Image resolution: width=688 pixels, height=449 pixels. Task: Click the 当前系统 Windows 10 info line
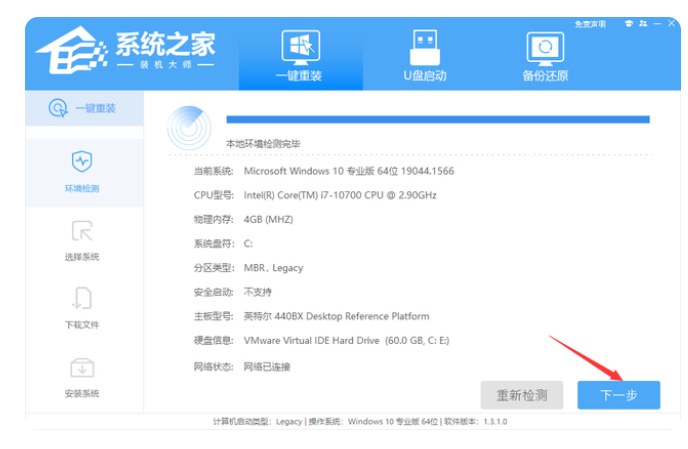324,171
